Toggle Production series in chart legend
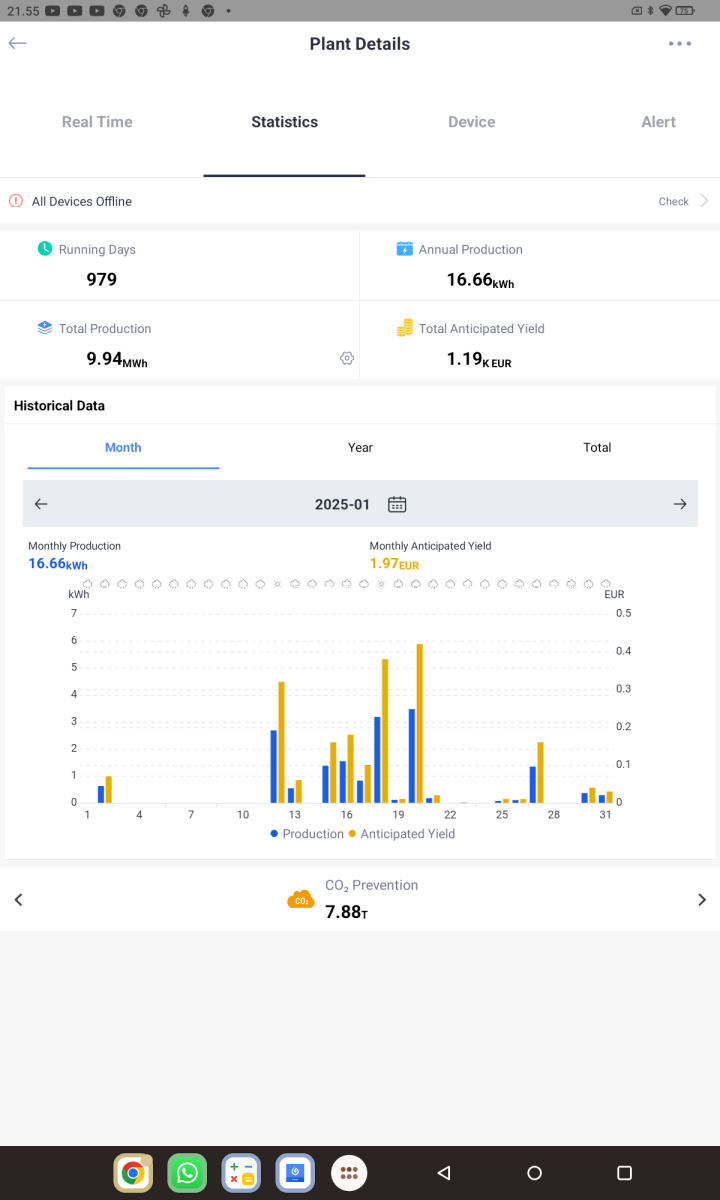 tap(307, 834)
